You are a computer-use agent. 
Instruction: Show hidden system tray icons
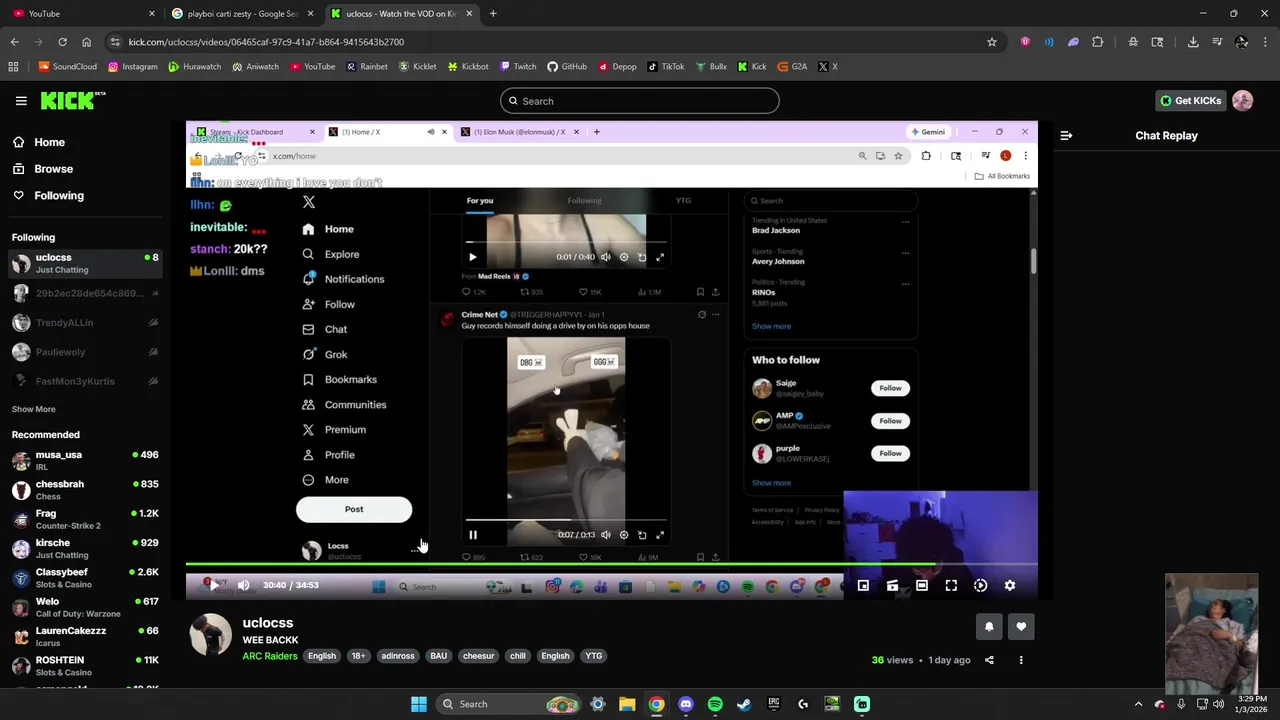click(x=1138, y=704)
